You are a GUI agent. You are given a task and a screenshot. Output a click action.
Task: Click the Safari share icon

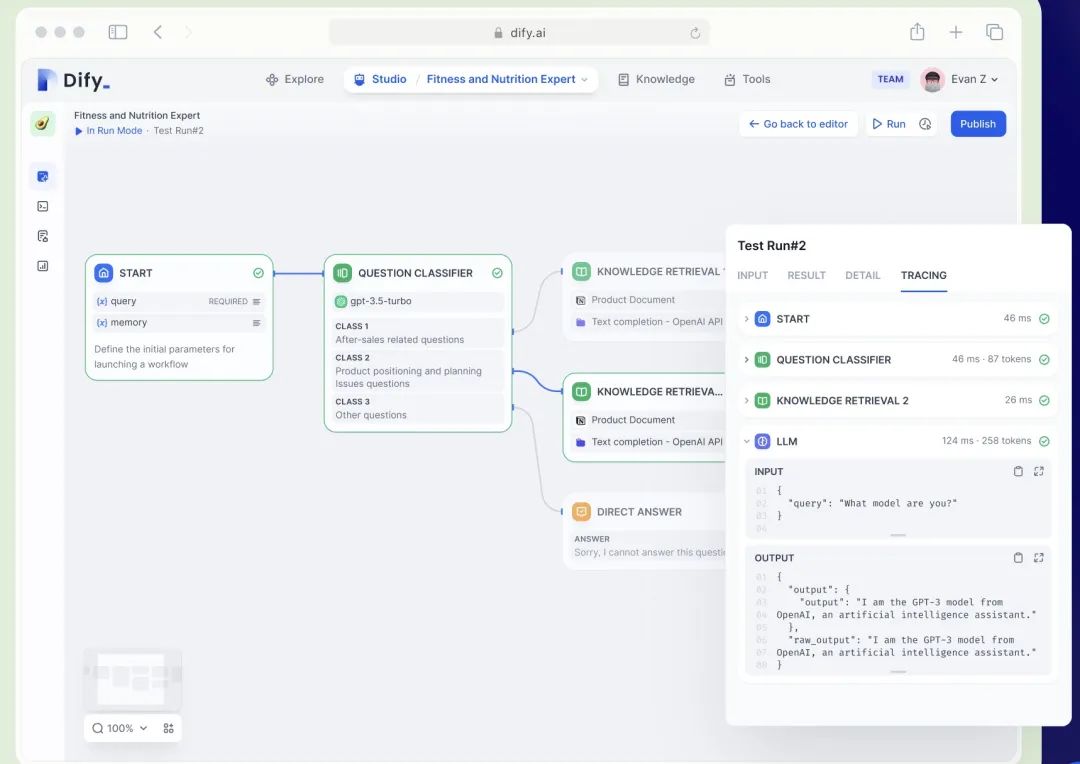(x=917, y=32)
